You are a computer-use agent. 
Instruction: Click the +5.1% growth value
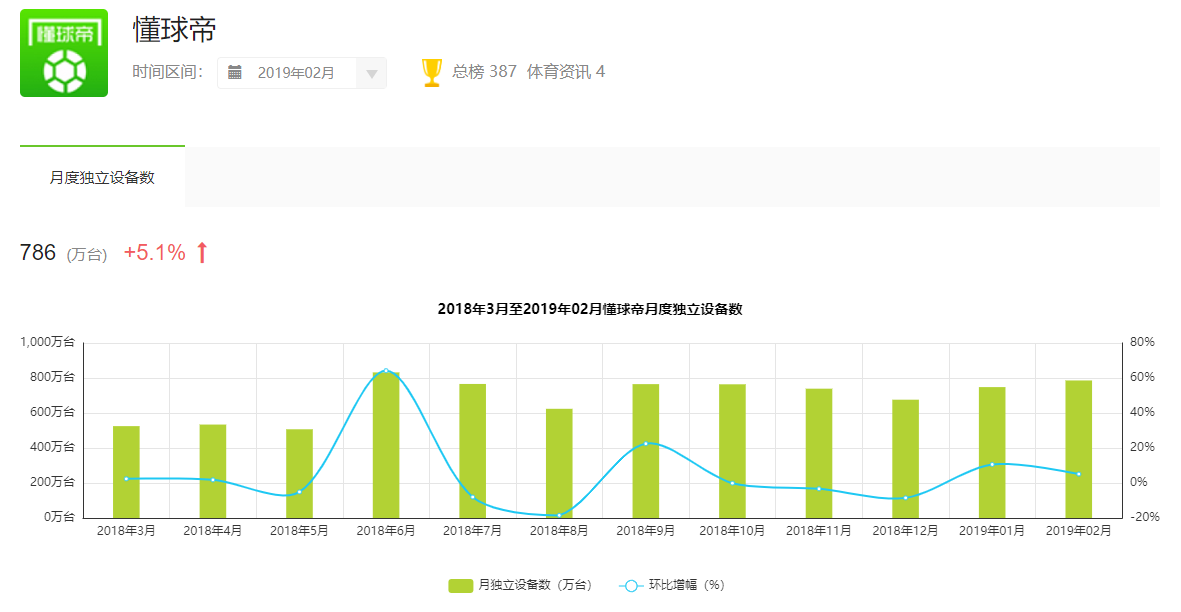(x=154, y=252)
